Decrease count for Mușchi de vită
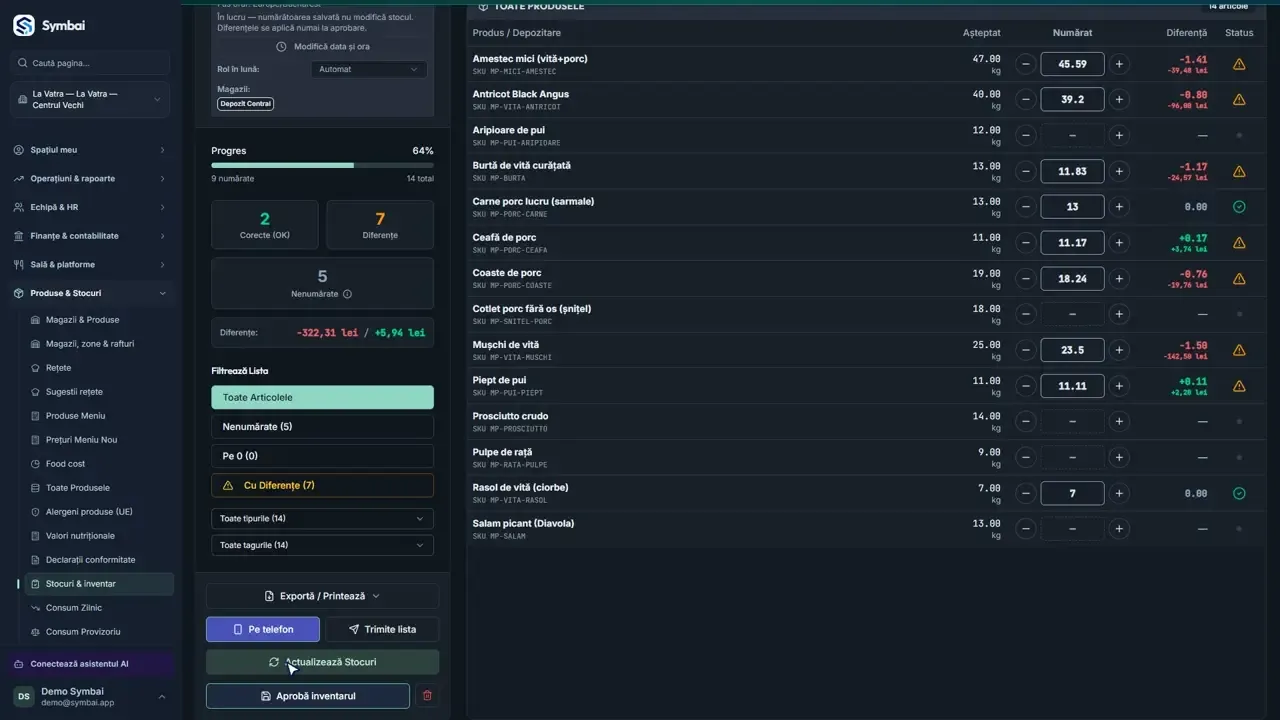The image size is (1280, 720). 1025,350
